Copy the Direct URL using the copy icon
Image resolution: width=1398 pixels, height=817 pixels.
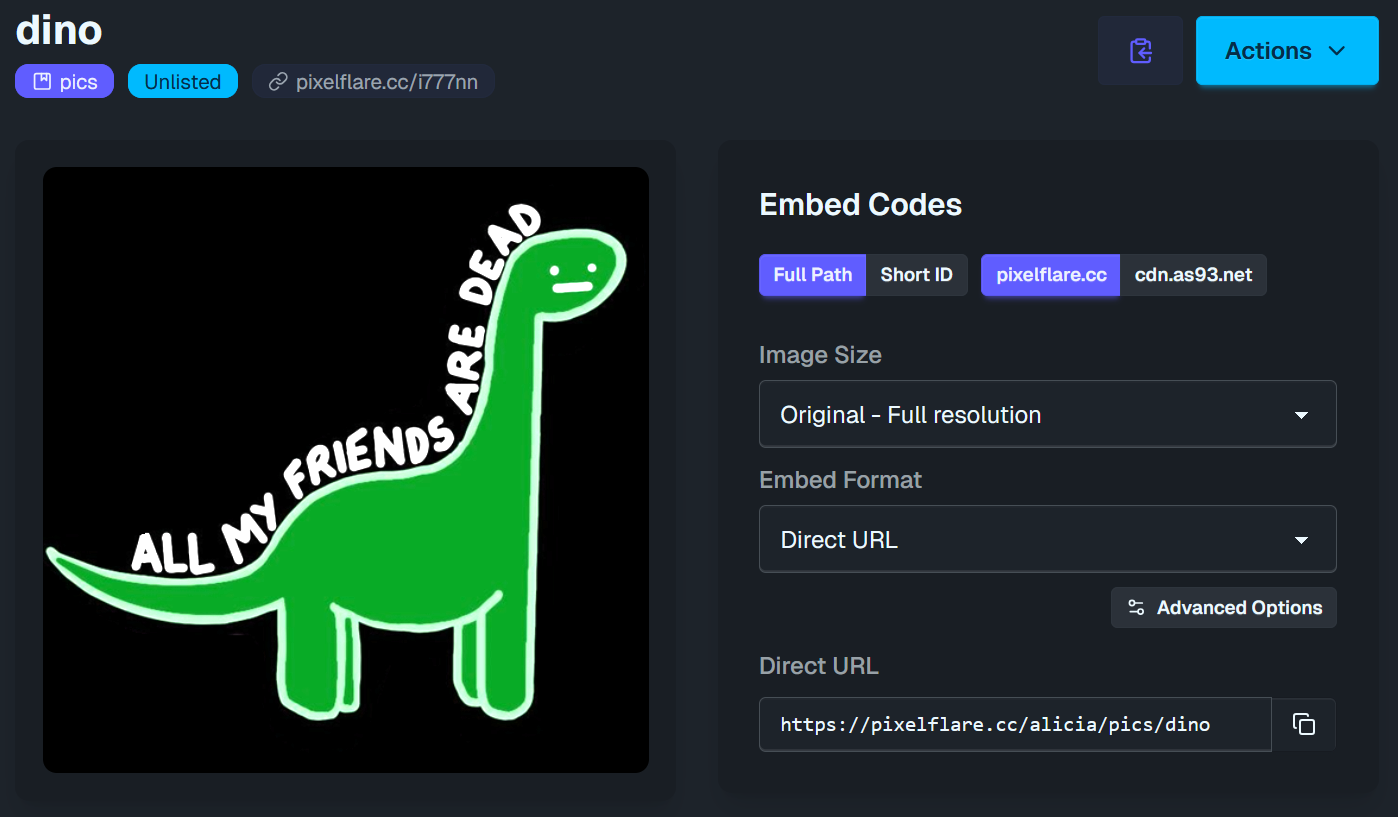pos(1303,724)
